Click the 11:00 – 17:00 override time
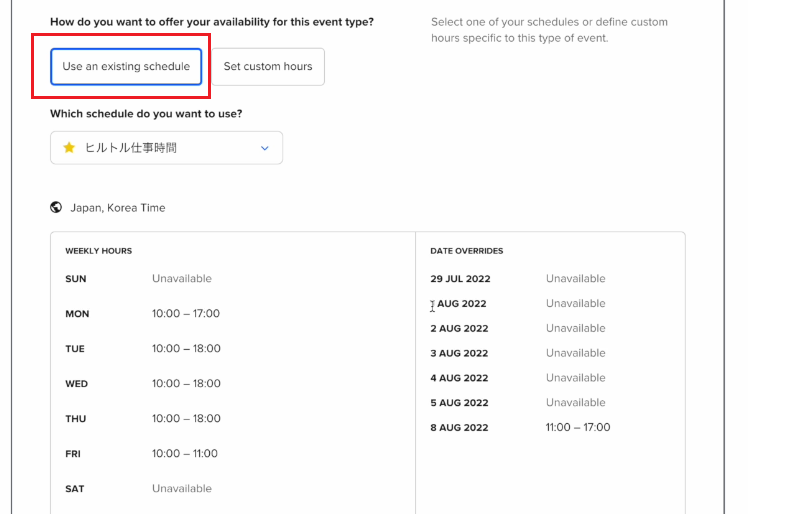Viewport: 811px width, 514px height. click(x=578, y=428)
